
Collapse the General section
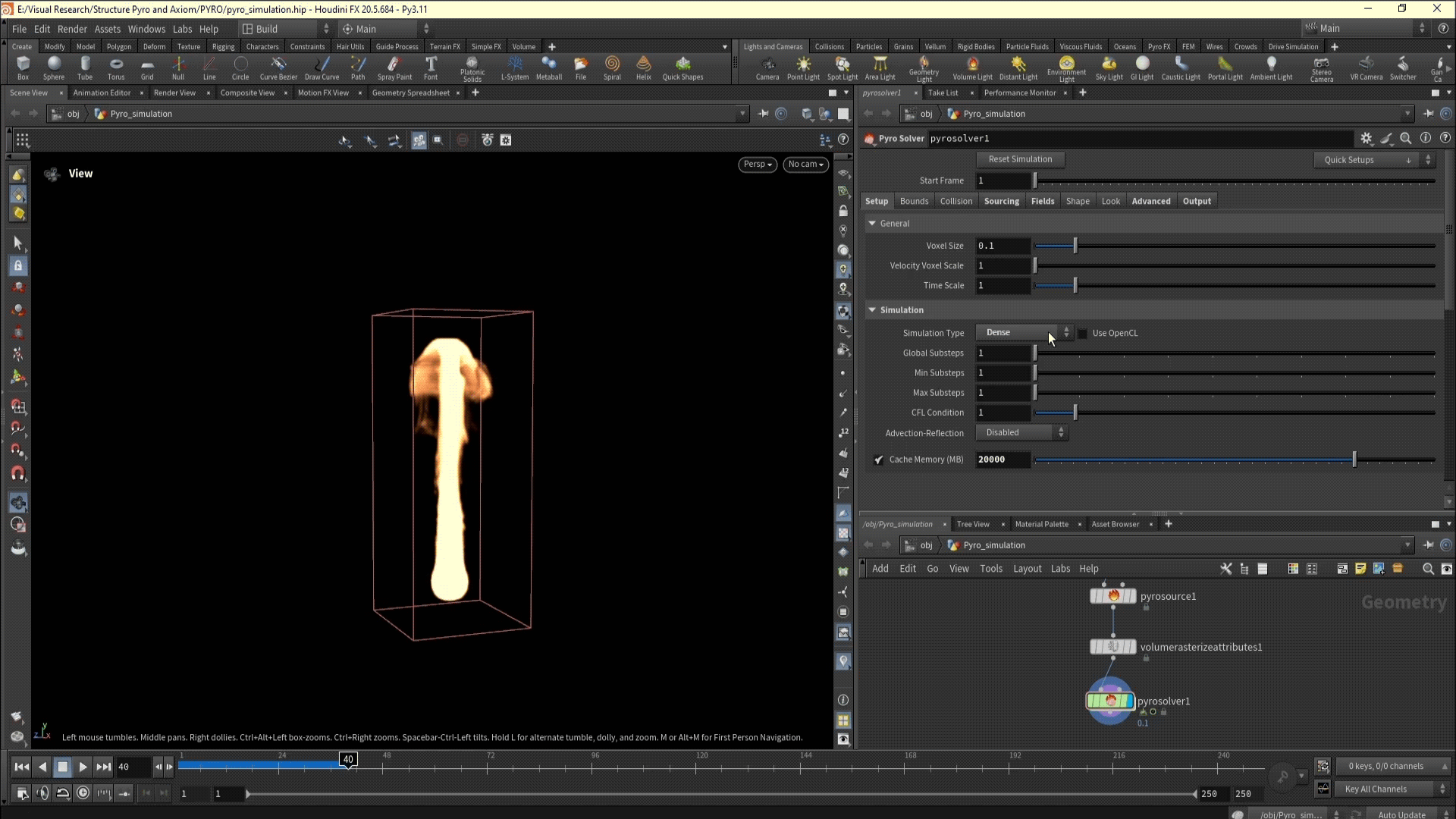coord(872,223)
